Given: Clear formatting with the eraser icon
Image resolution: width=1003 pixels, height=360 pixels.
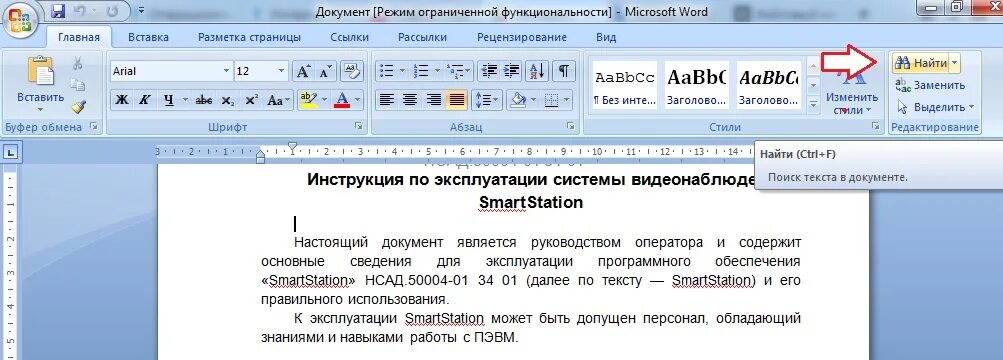Looking at the screenshot, I should [x=352, y=71].
